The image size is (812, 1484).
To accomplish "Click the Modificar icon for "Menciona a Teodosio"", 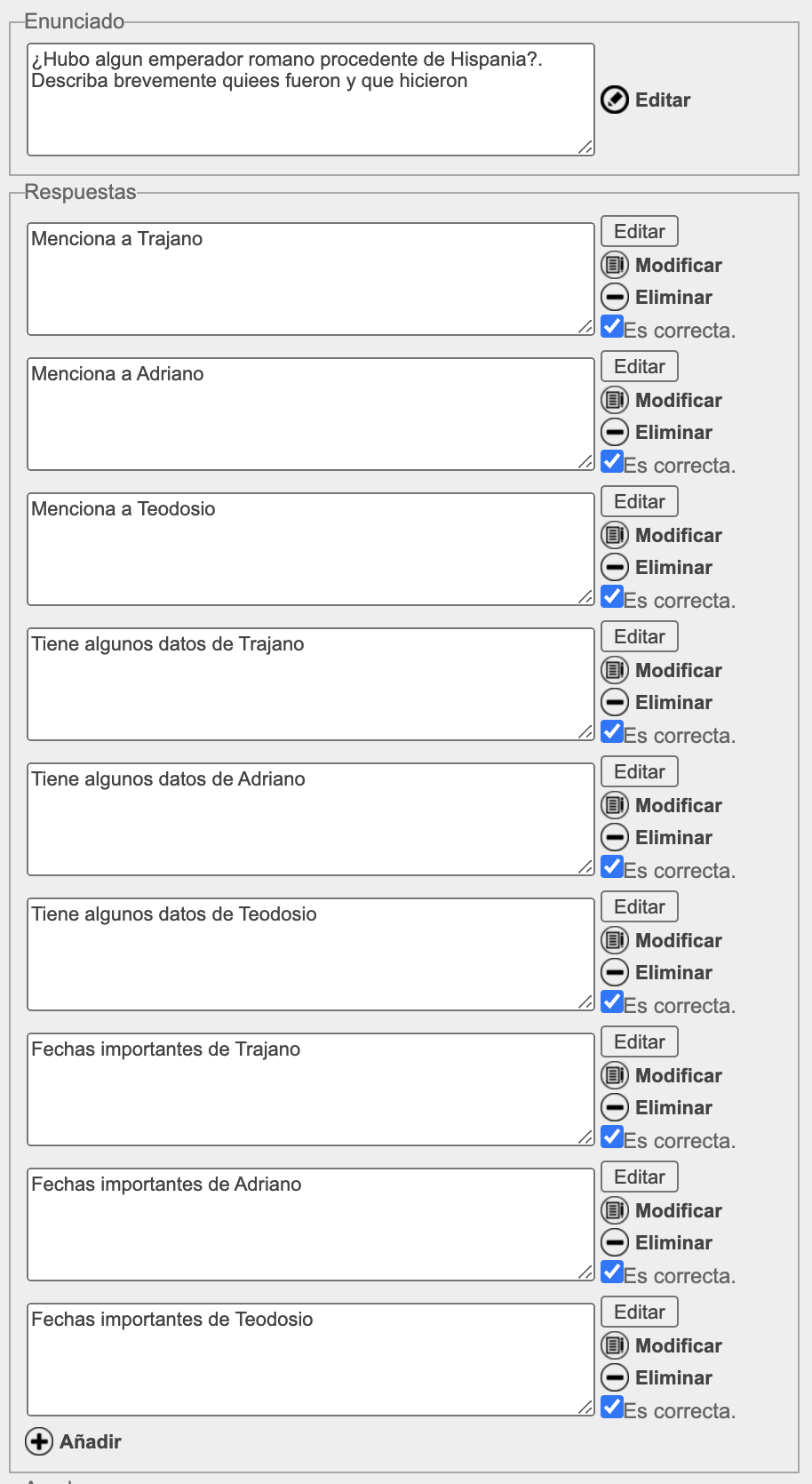I will coord(614,535).
